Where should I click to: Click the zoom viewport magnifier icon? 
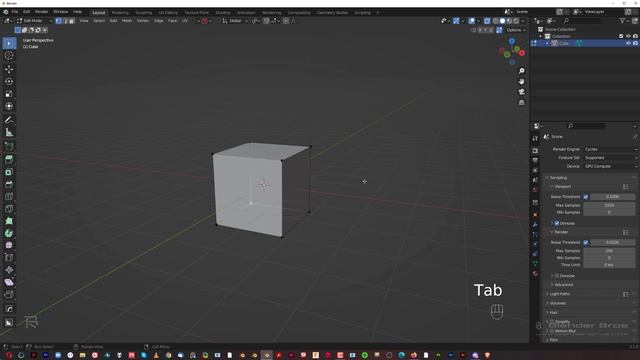521,71
